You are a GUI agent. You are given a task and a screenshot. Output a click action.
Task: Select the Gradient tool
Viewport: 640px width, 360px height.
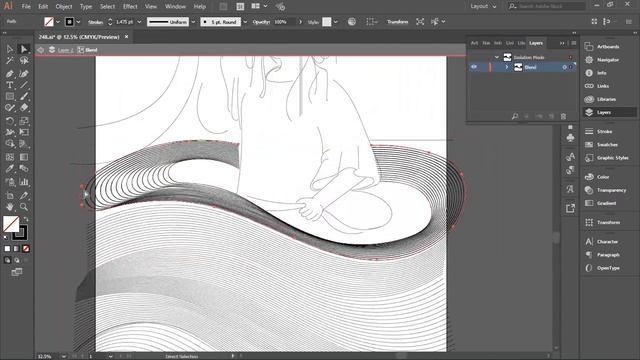point(24,157)
